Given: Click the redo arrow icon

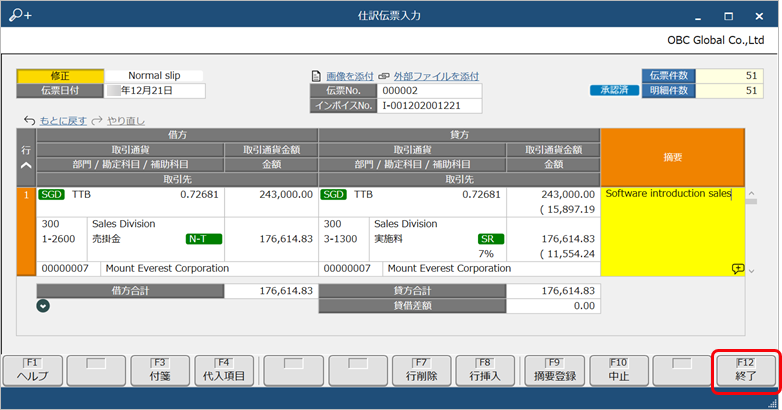Looking at the screenshot, I should click(97, 121).
